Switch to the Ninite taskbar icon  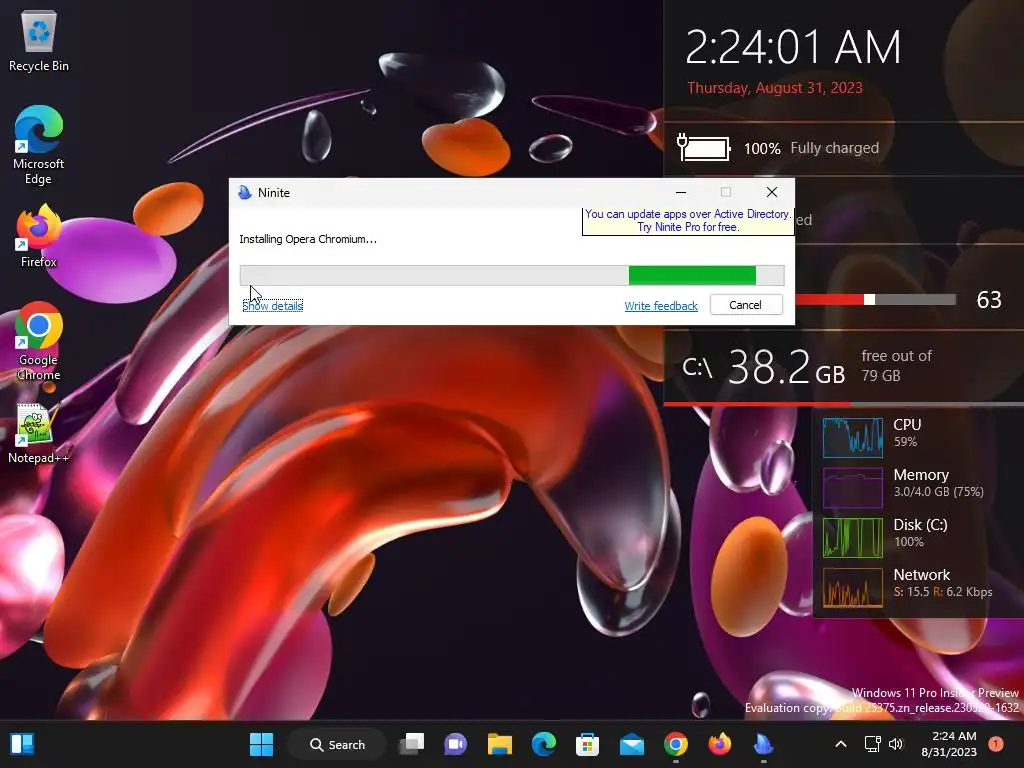pos(763,744)
